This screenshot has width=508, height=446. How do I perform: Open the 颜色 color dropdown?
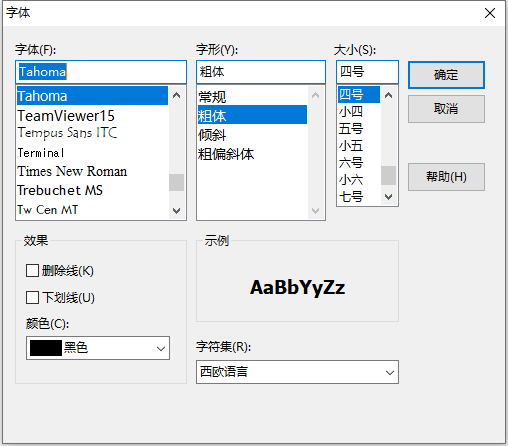98,348
